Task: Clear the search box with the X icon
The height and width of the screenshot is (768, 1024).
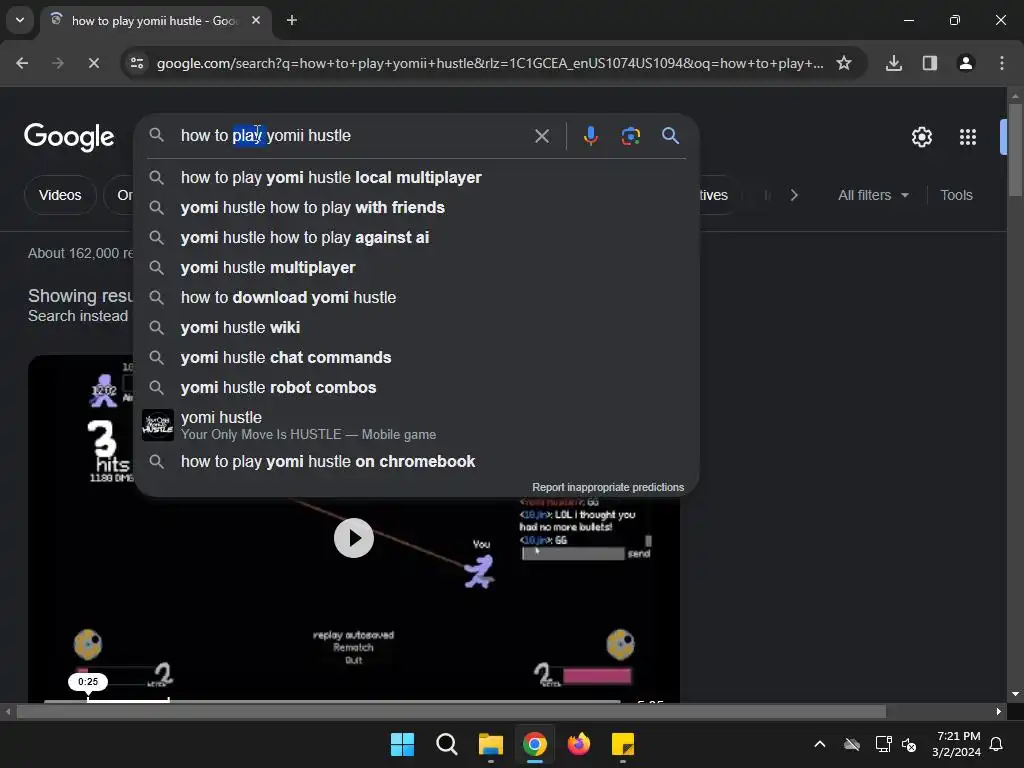Action: 541,136
